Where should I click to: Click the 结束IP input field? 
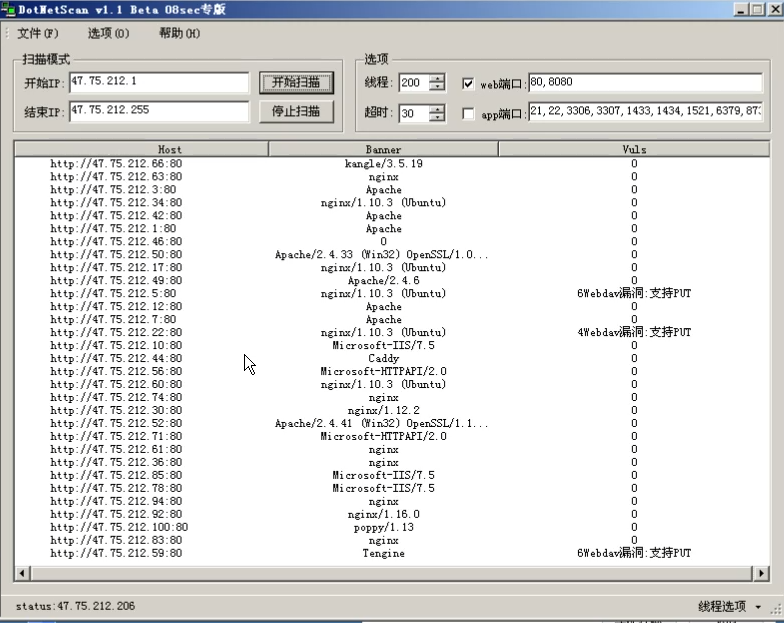tap(158, 111)
